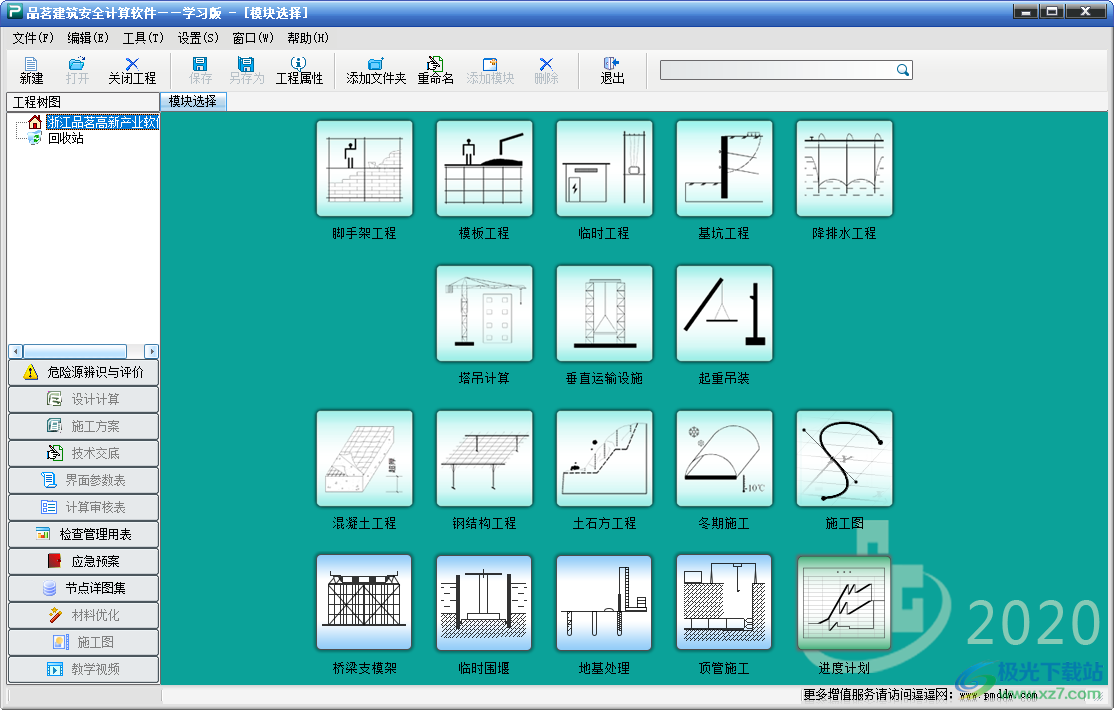The width and height of the screenshot is (1114, 710).
Task: Click the 危险源辨识与评价 sidebar button
Action: (x=84, y=372)
